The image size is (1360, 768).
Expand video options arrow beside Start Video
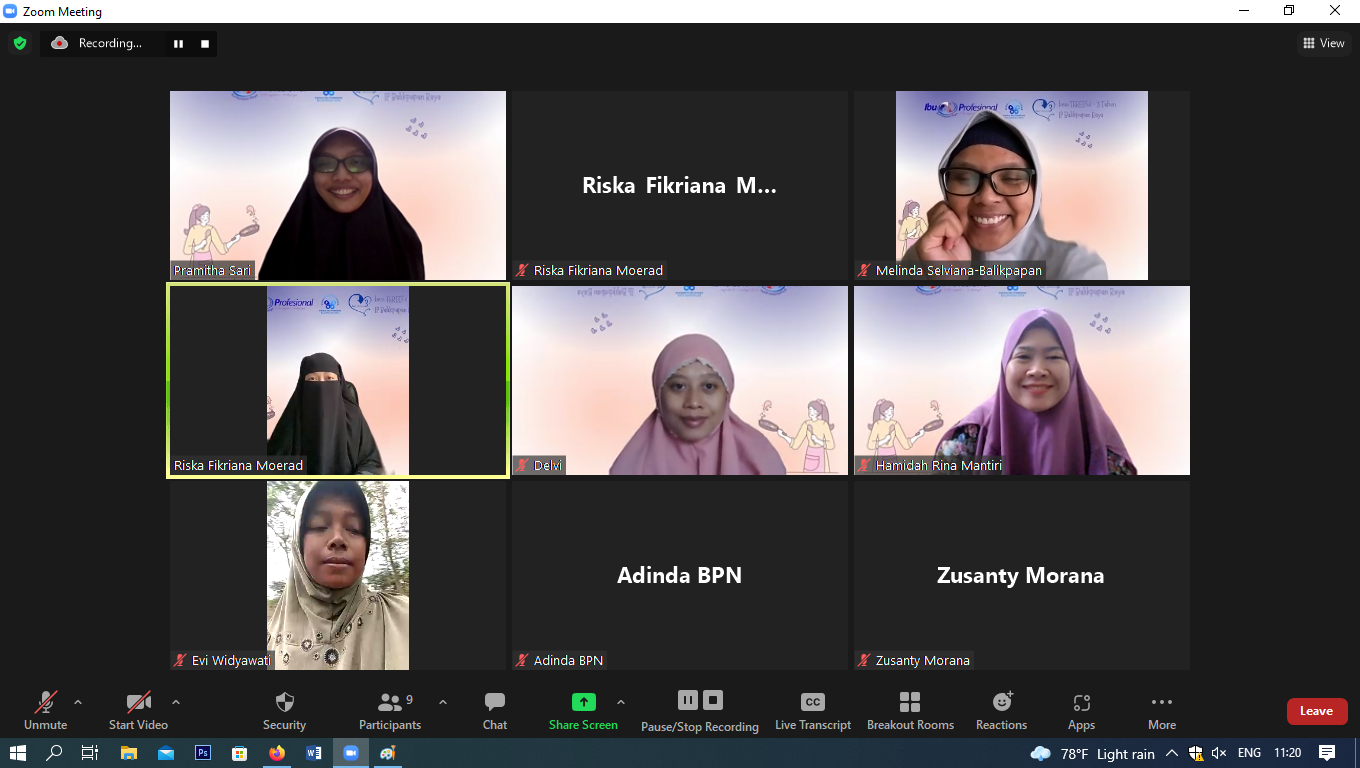click(176, 702)
